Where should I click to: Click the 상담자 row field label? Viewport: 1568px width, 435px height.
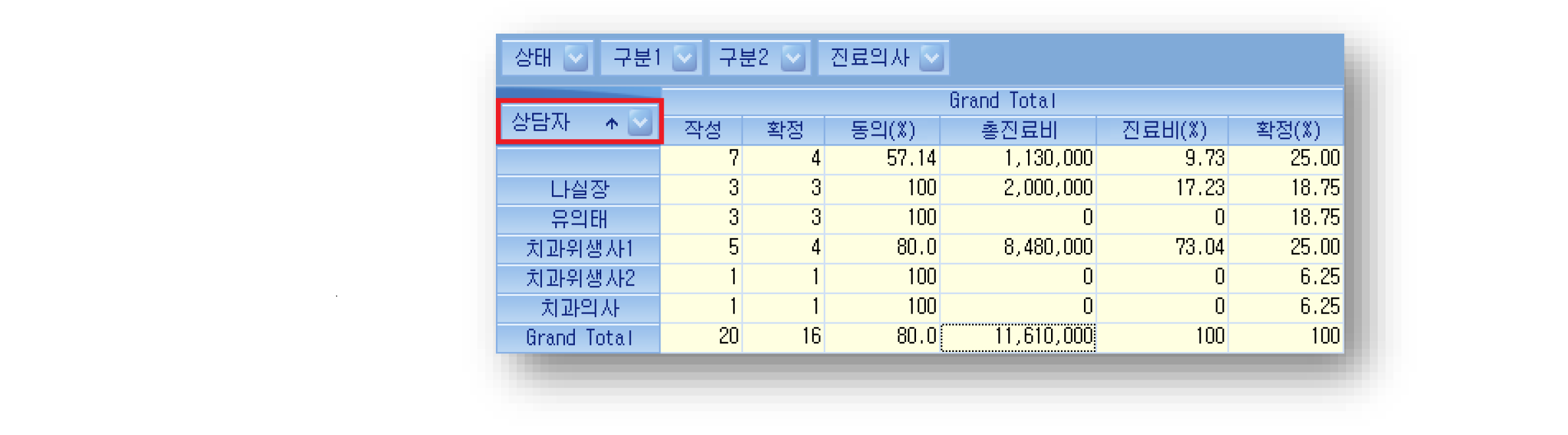pyautogui.click(x=541, y=122)
